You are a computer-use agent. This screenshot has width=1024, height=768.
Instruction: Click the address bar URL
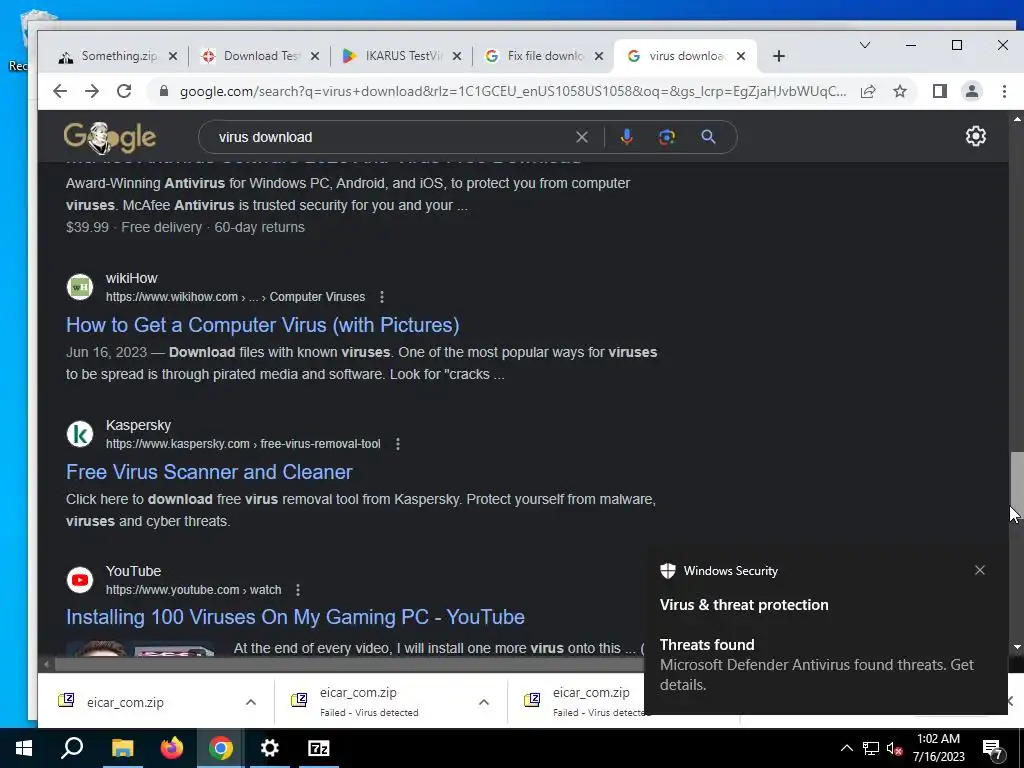513,91
